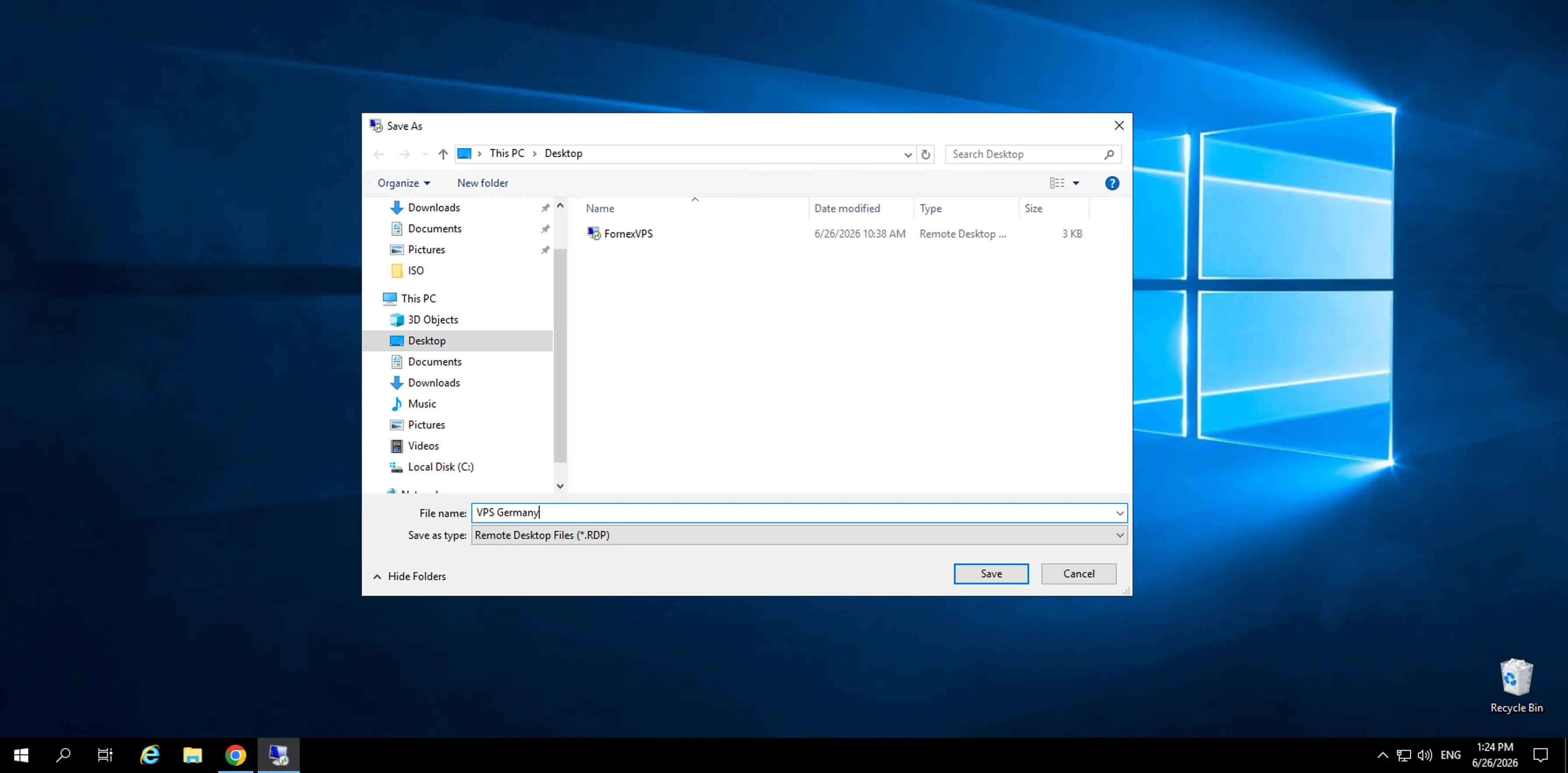Open recent locations dropdown arrow
Viewport: 1568px width, 773px height.
pyautogui.click(x=425, y=154)
